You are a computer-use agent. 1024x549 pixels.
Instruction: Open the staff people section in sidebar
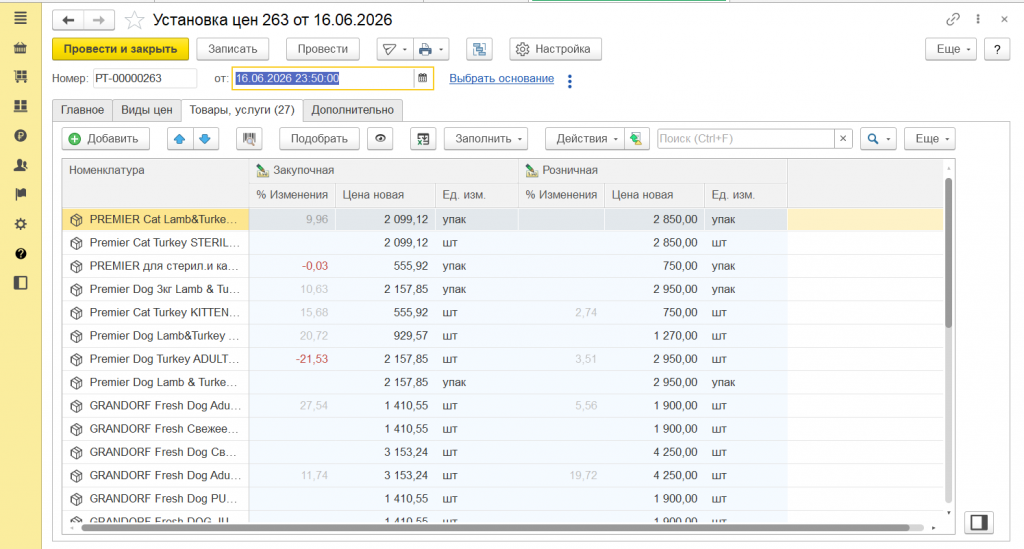[20, 165]
